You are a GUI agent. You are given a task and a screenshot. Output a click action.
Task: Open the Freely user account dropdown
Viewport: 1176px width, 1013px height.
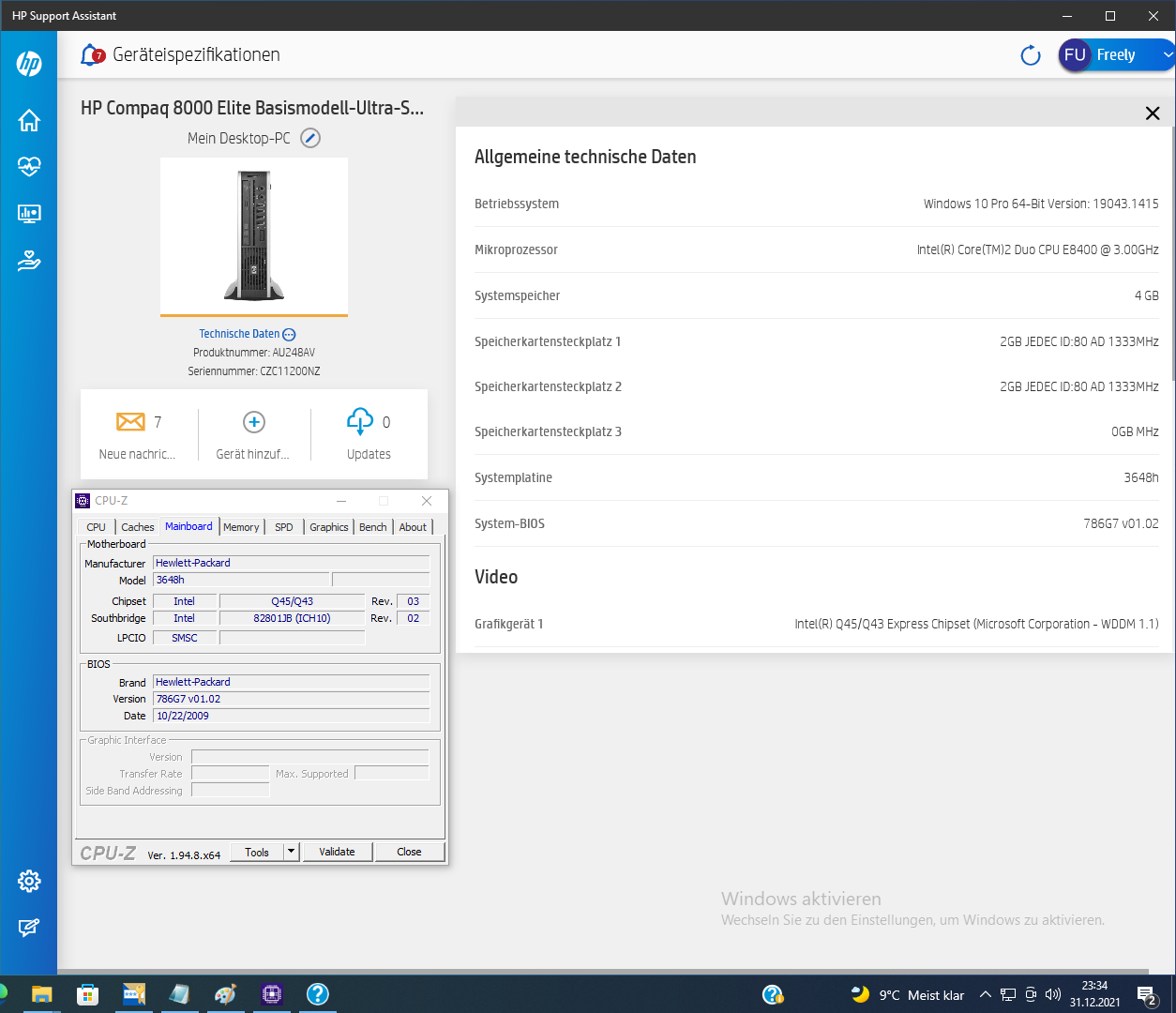(1116, 55)
